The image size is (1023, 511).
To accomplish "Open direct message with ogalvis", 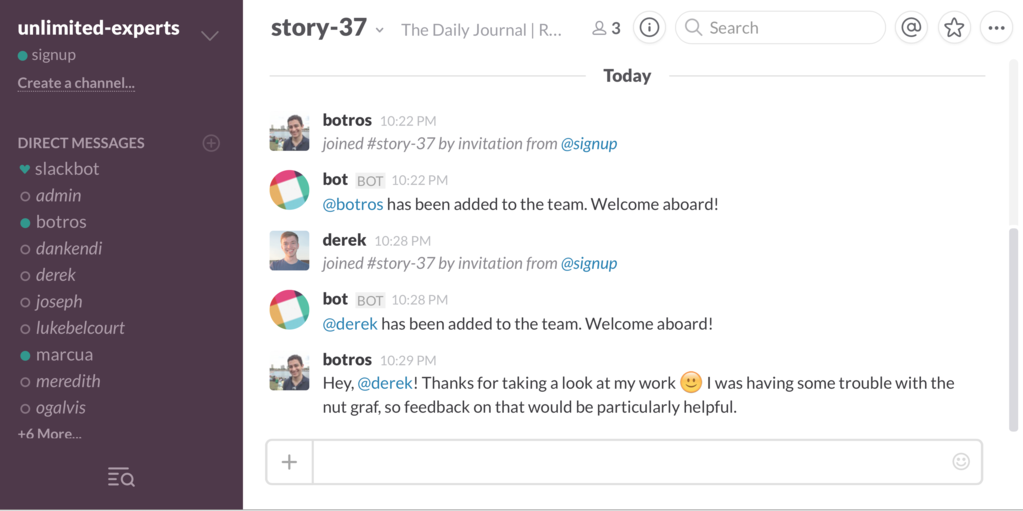I will [61, 409].
